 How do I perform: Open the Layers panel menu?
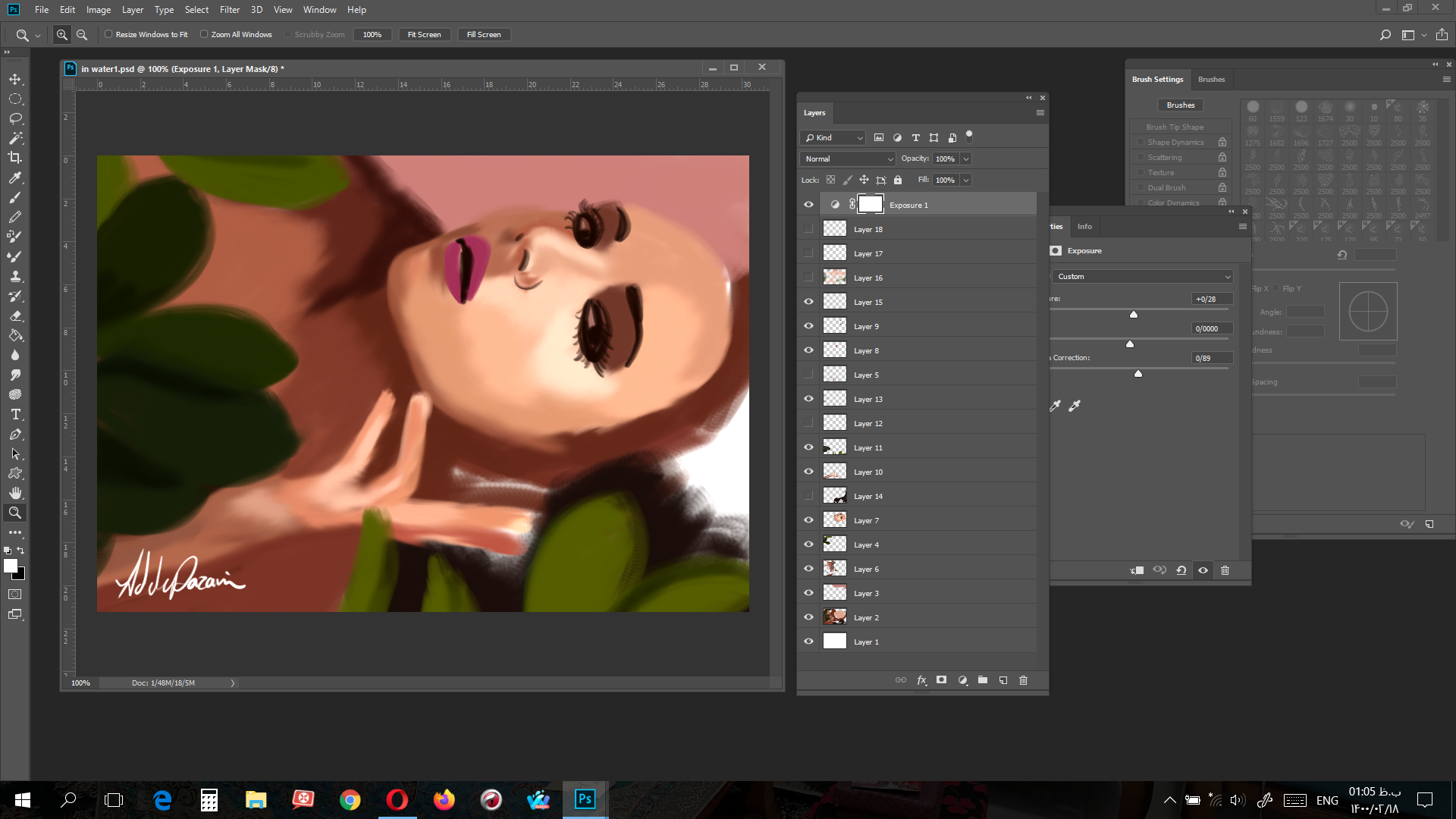coord(1040,112)
